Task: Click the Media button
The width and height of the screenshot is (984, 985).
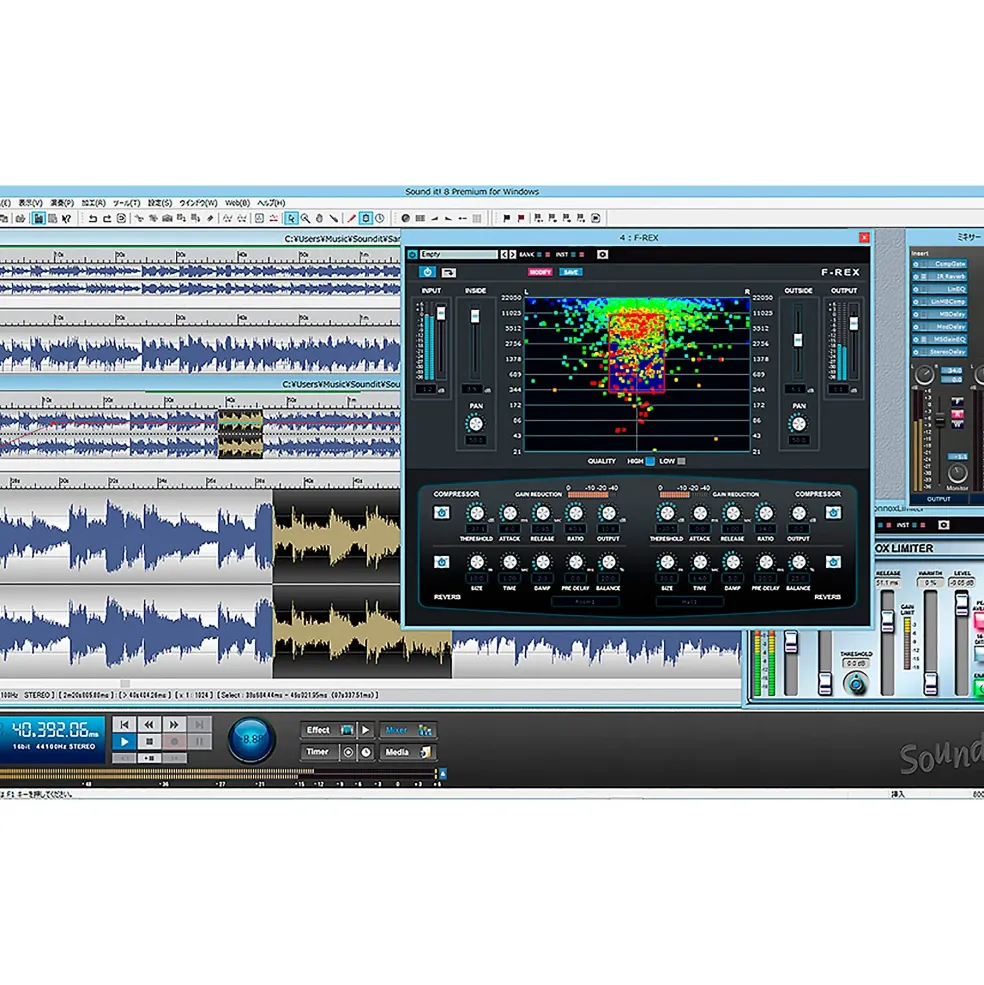Action: (x=408, y=752)
